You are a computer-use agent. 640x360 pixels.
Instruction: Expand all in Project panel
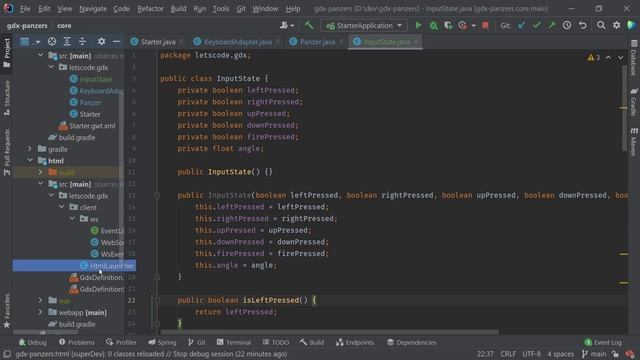point(67,41)
